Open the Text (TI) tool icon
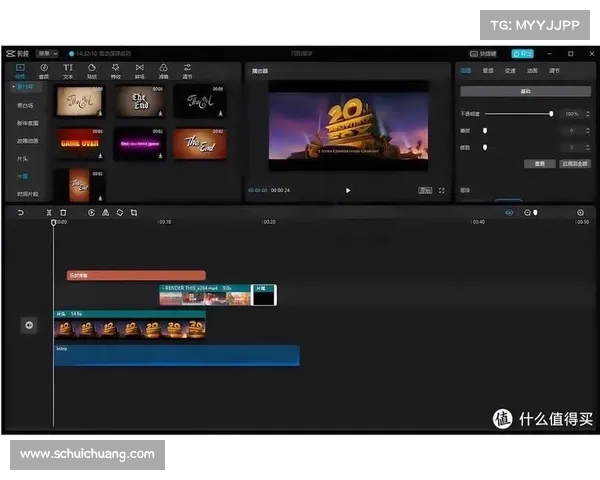Image resolution: width=600 pixels, height=480 pixels. pos(68,68)
